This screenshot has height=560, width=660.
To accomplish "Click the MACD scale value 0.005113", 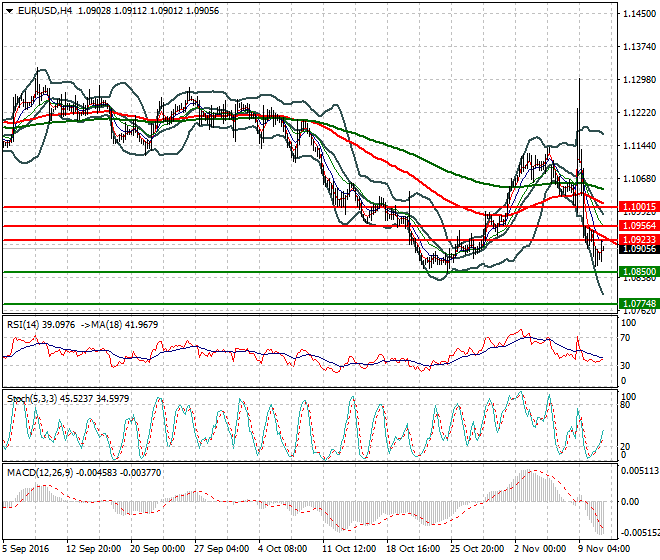I will pyautogui.click(x=640, y=471).
